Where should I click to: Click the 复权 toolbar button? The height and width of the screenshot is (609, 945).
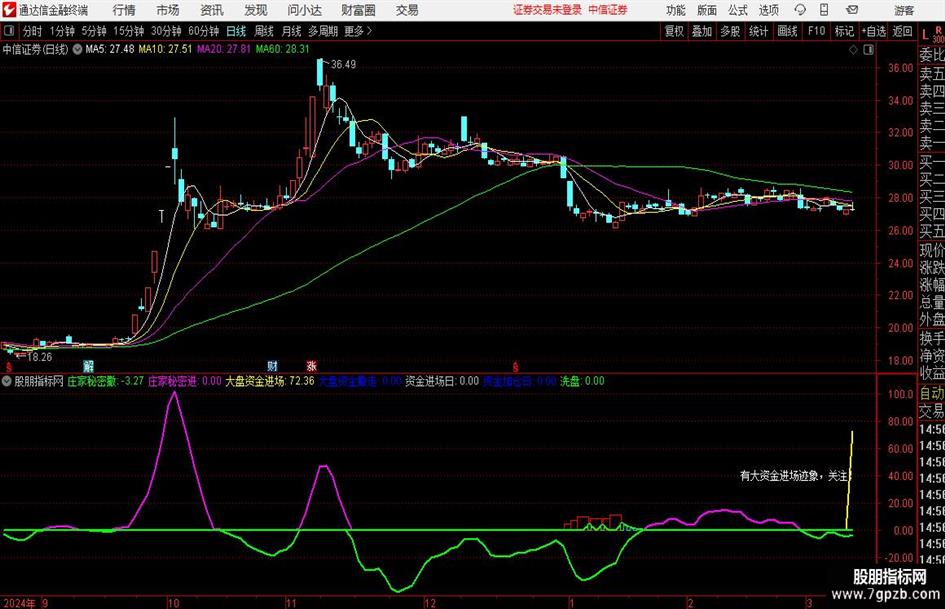674,31
